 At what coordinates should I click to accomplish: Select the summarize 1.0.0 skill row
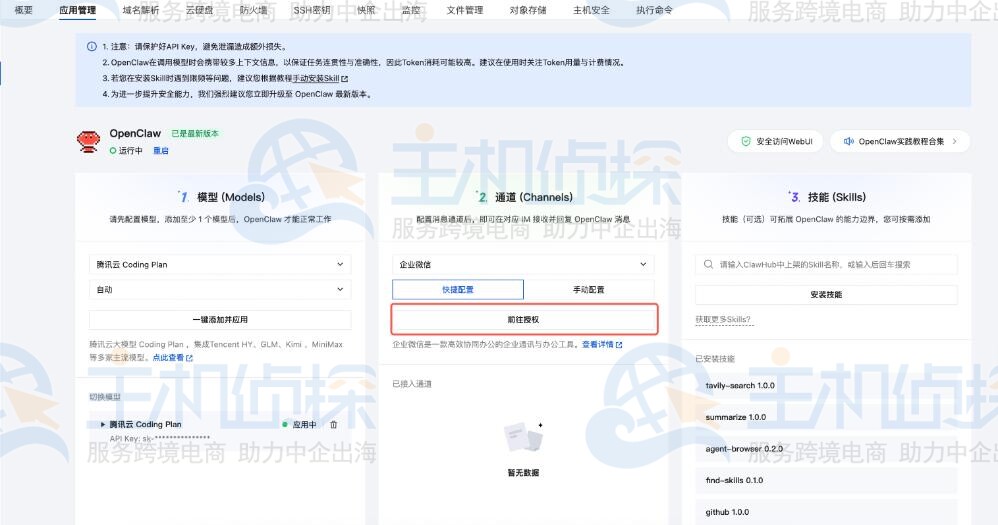[x=826, y=417]
